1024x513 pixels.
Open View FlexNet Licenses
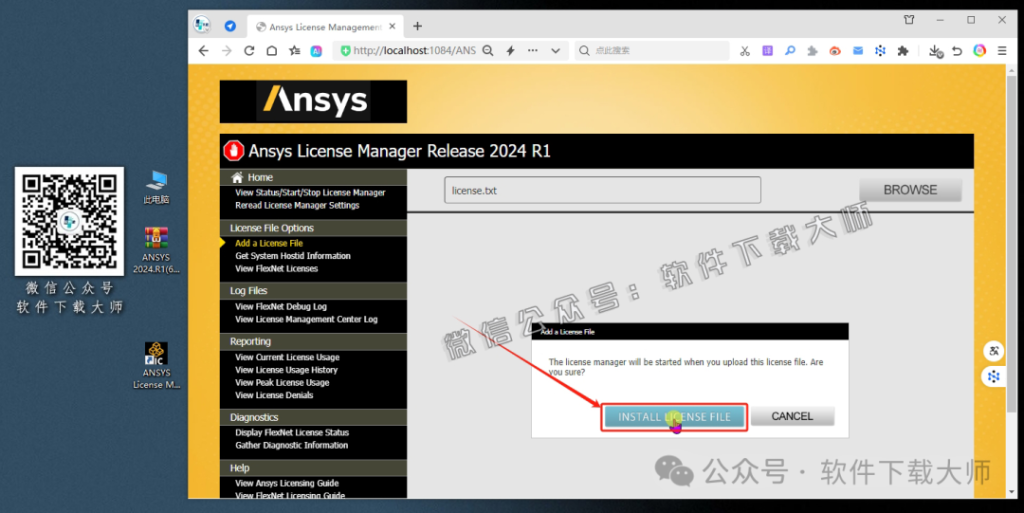[276, 268]
